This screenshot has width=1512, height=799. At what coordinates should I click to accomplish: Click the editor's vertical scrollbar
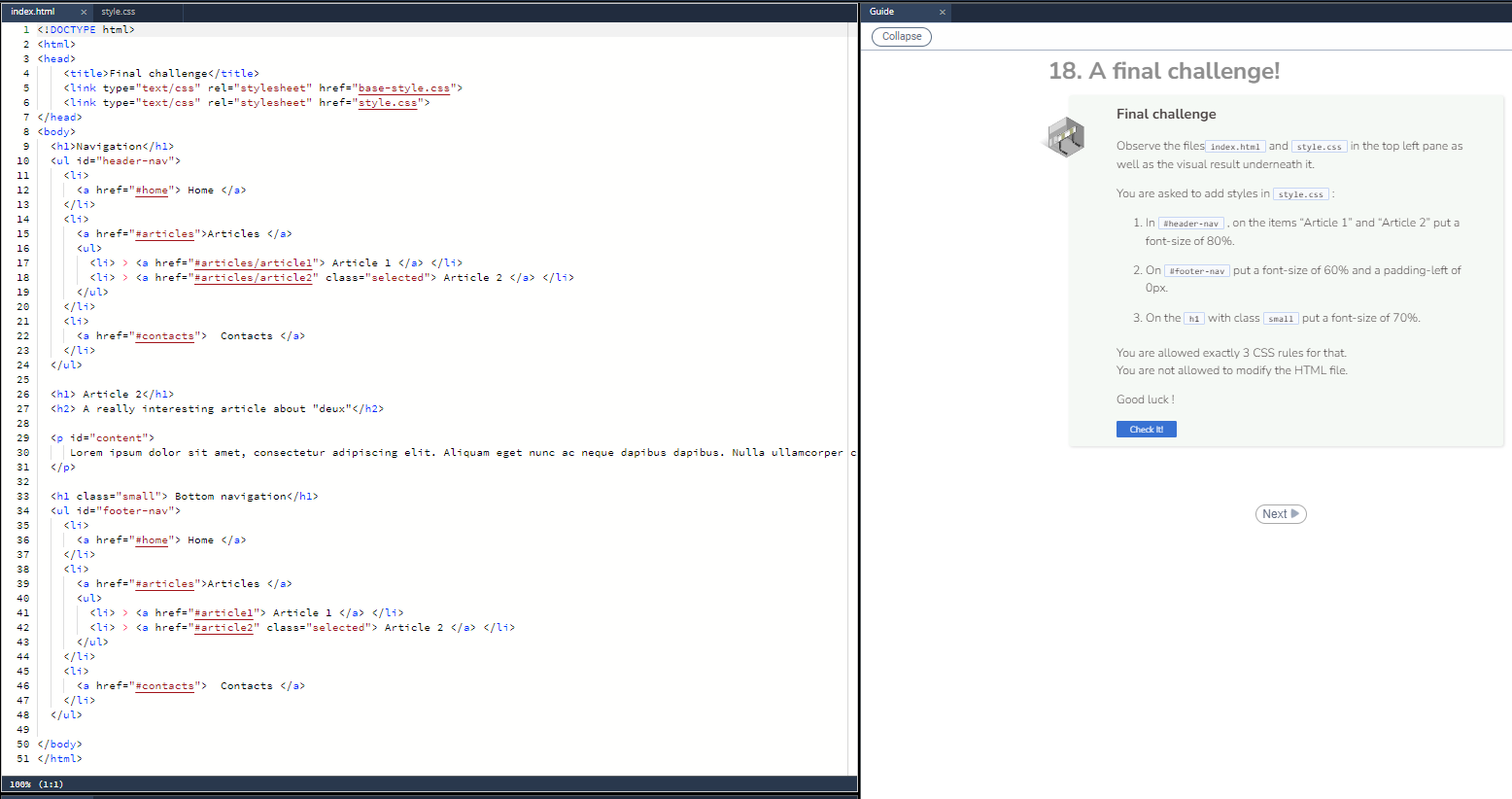[852, 389]
